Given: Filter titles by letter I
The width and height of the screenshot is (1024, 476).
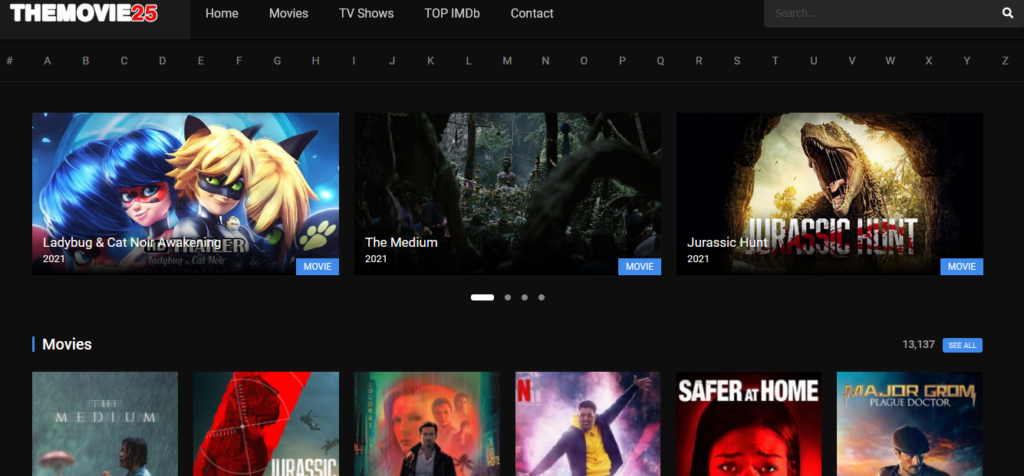Looking at the screenshot, I should (x=354, y=61).
